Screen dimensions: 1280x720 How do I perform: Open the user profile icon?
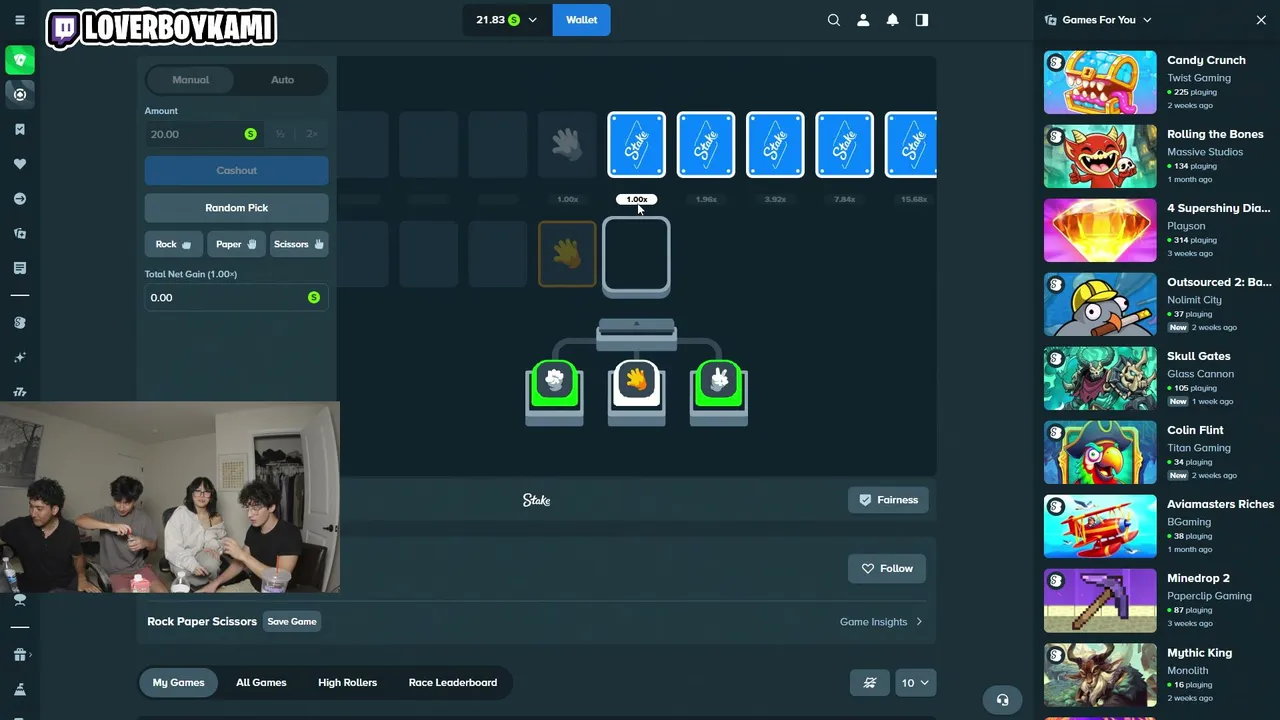click(863, 20)
